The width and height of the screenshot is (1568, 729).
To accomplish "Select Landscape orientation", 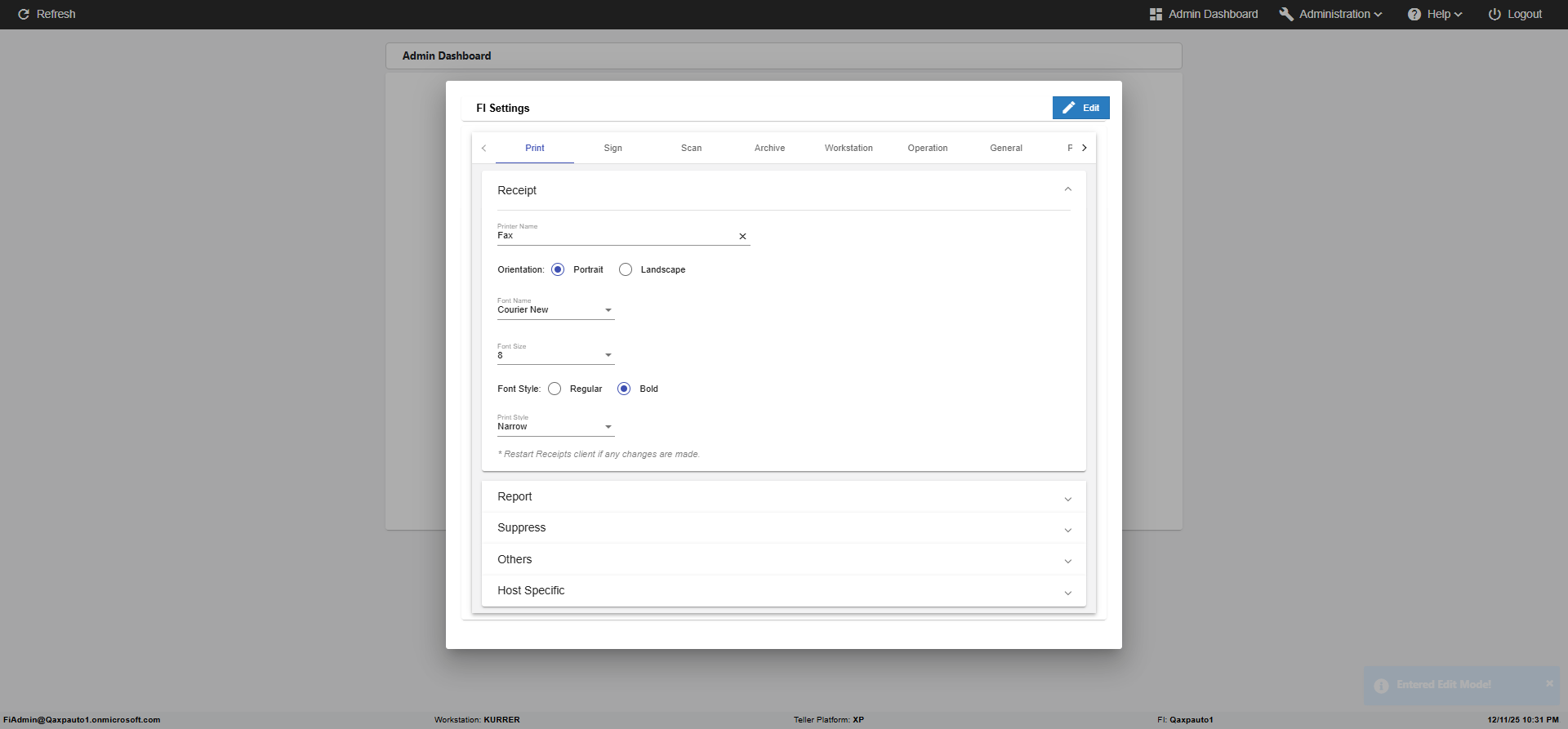I will click(626, 269).
